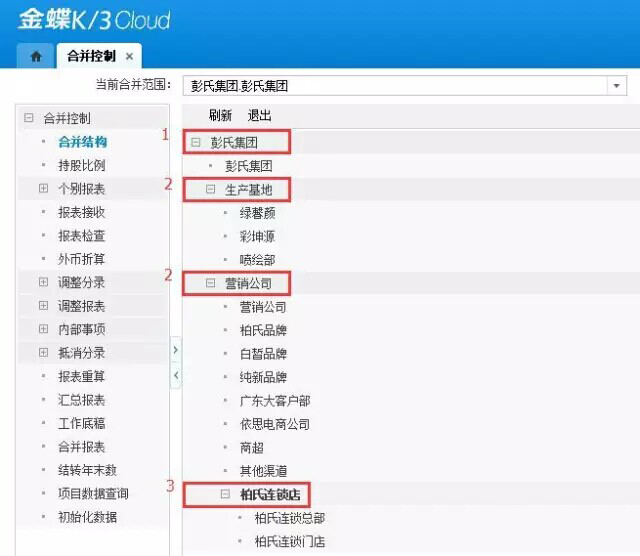640x556 pixels.
Task: Select 商超 in the structure tree
Action: pyautogui.click(x=252, y=448)
